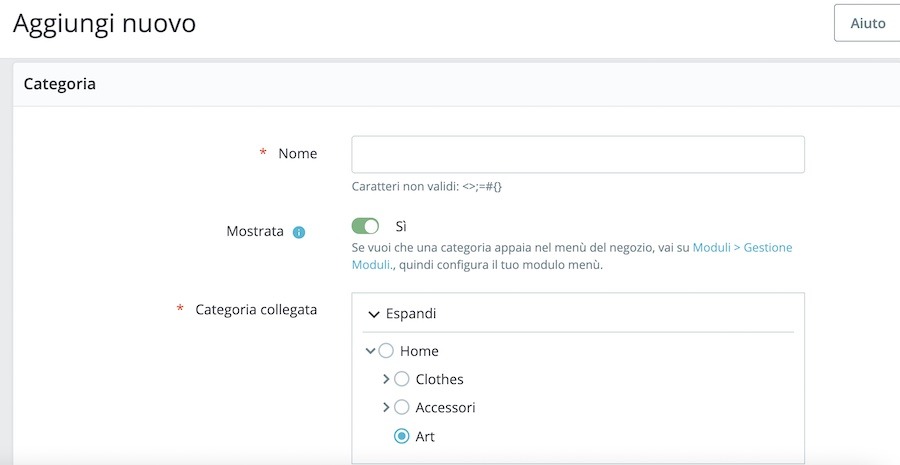Click the Sì label next to toggle
The height and width of the screenshot is (465, 900).
click(x=401, y=227)
